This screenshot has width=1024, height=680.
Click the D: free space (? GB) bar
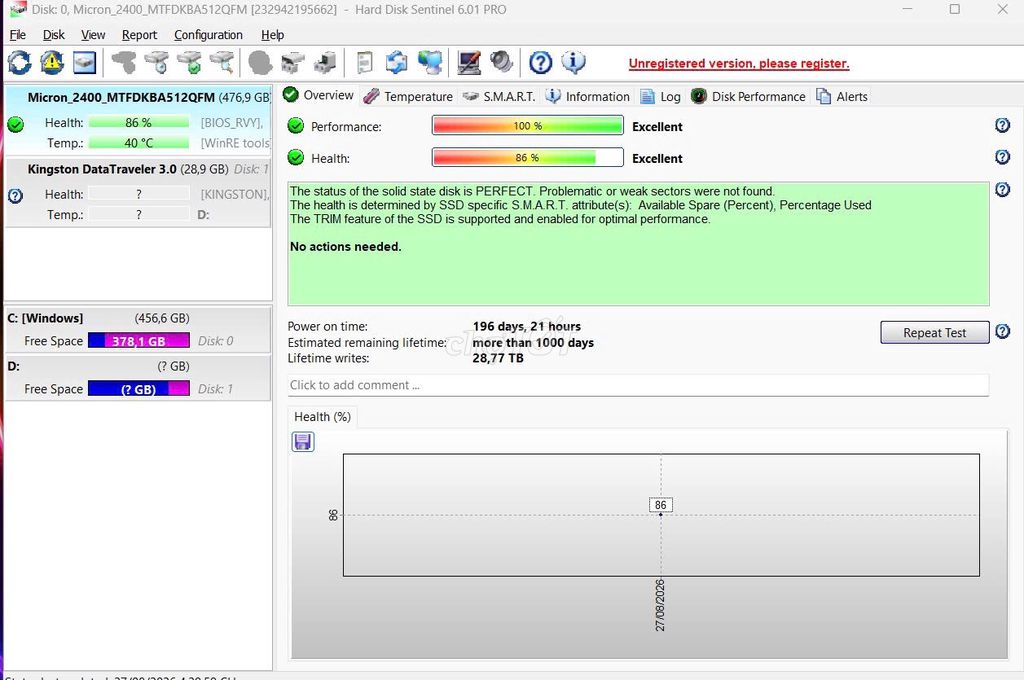(x=138, y=389)
